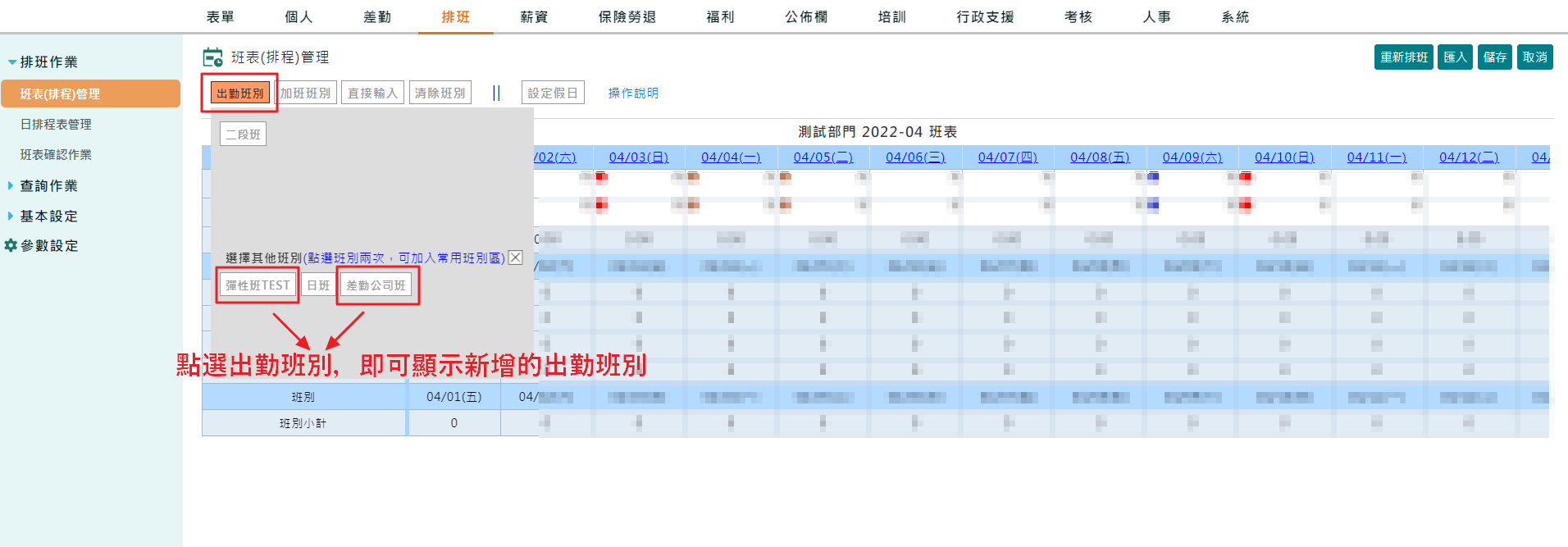Click the 班別小計 row label

pos(303,423)
